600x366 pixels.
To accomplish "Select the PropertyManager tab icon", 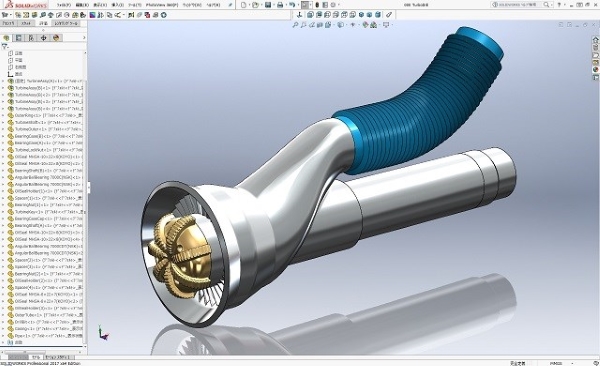I will (x=18, y=38).
